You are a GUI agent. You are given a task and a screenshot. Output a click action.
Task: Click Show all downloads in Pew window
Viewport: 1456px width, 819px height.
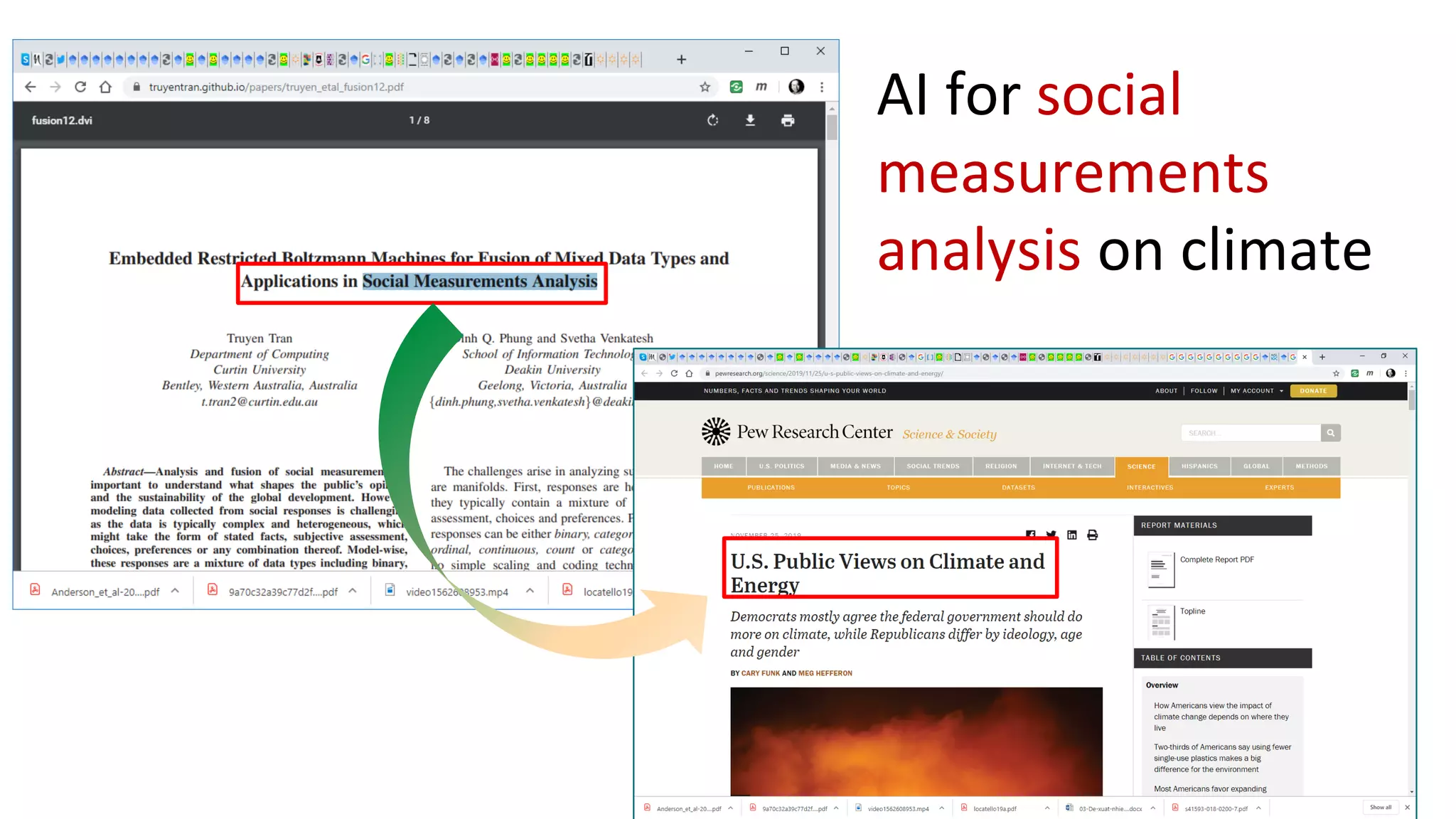click(1381, 808)
